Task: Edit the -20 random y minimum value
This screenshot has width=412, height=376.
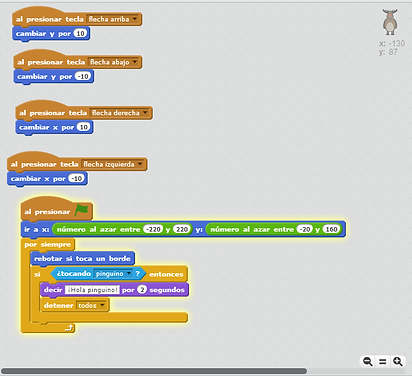Action: click(x=305, y=229)
